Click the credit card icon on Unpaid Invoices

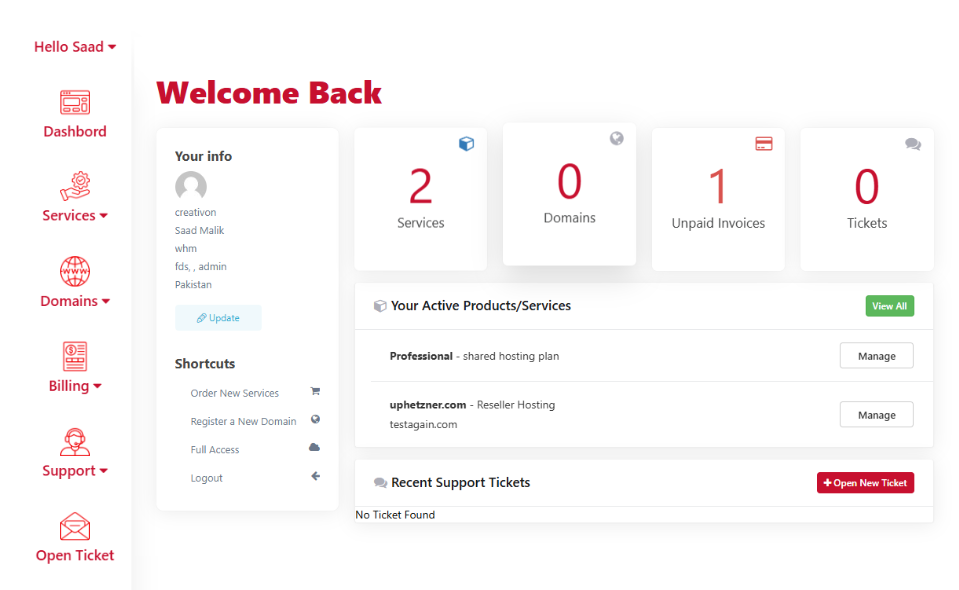763,143
